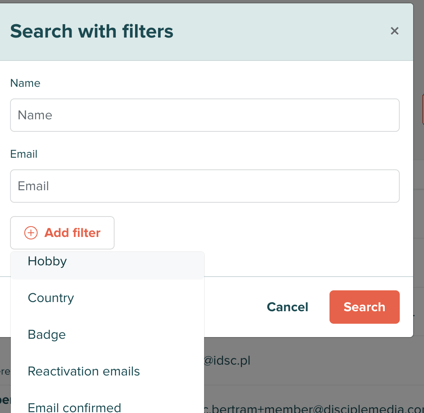The image size is (424, 413).
Task: Click the Email field label
Action: [24, 154]
